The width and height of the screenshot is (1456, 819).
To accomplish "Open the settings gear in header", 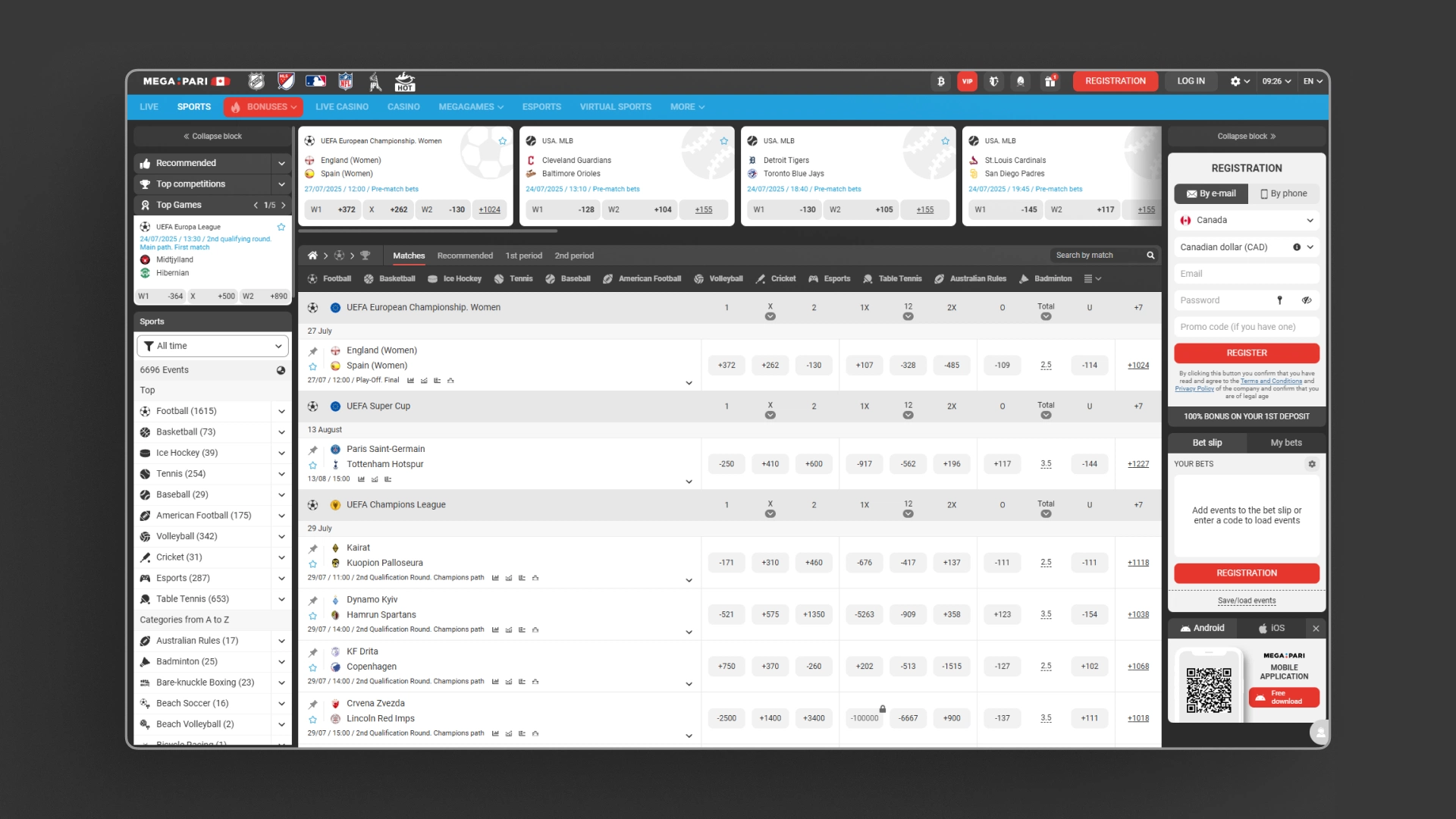I will click(x=1235, y=81).
